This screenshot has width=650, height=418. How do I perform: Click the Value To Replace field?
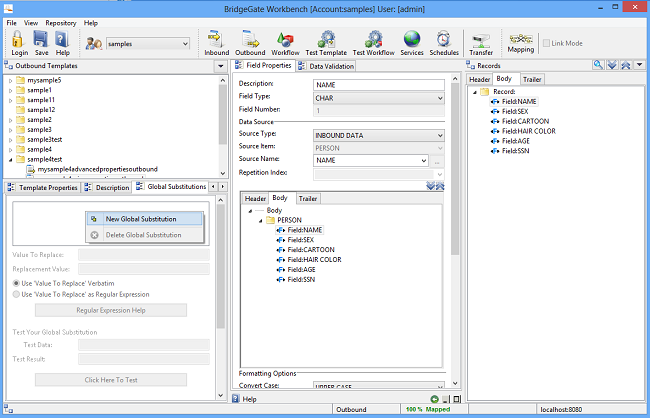pyautogui.click(x=144, y=255)
